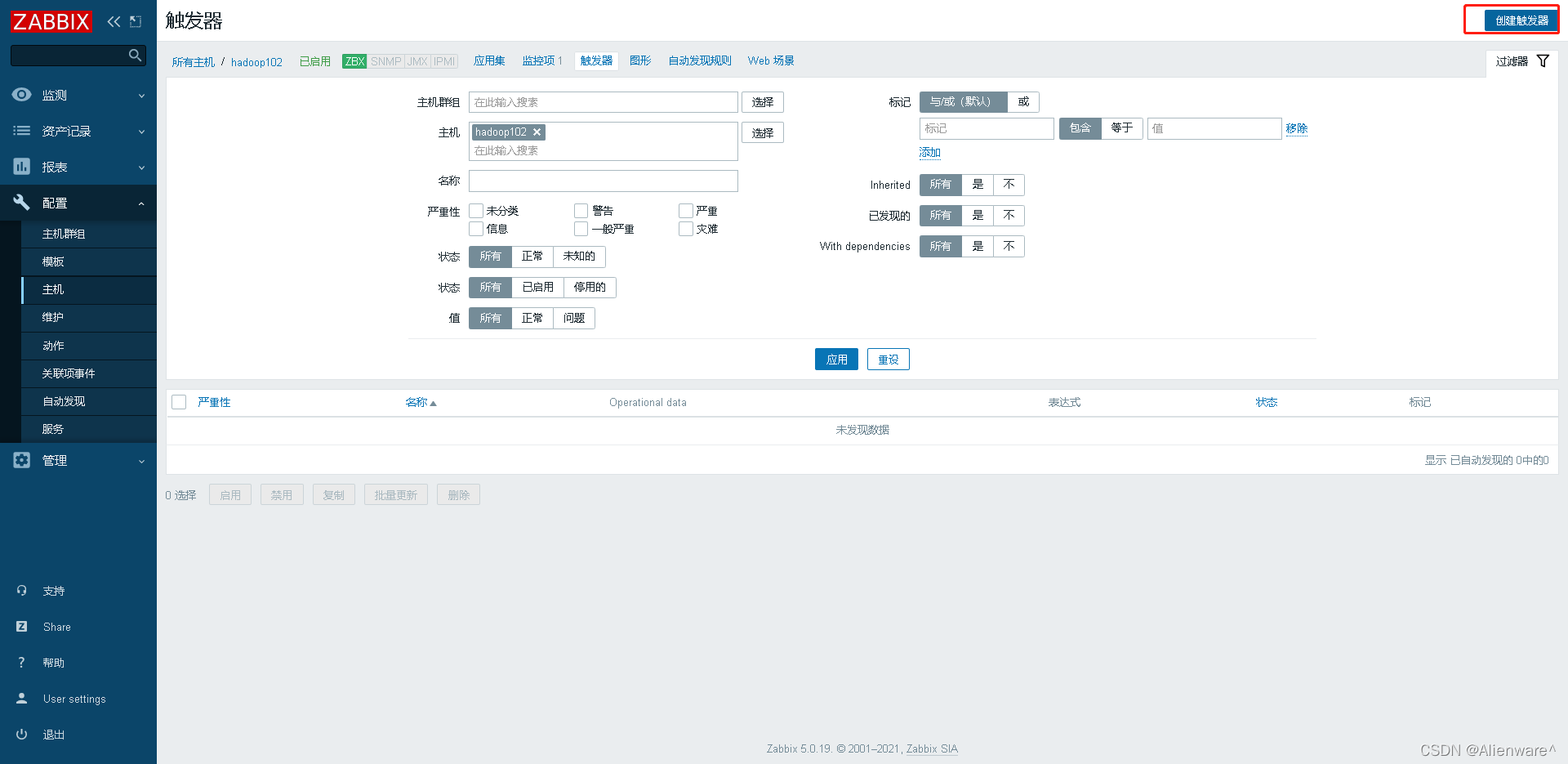Viewport: 1568px width, 764px height.
Task: Check the 信息 severity checkbox
Action: pos(476,229)
